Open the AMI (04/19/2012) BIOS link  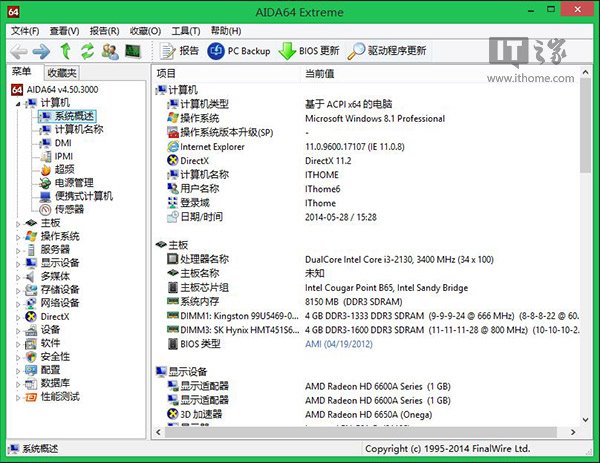click(x=339, y=344)
